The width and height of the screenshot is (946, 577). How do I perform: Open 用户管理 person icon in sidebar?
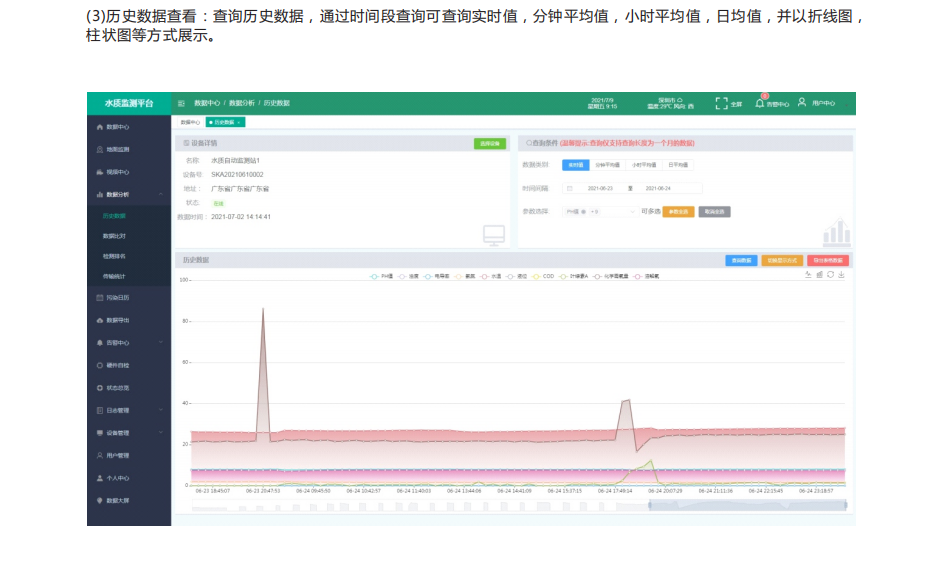(100, 456)
